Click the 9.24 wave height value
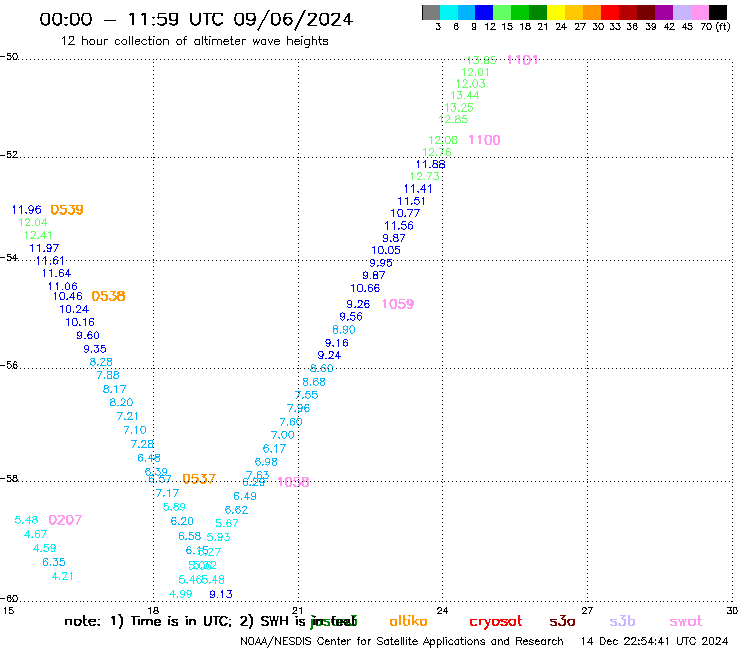The width and height of the screenshot is (740, 650). (x=329, y=355)
